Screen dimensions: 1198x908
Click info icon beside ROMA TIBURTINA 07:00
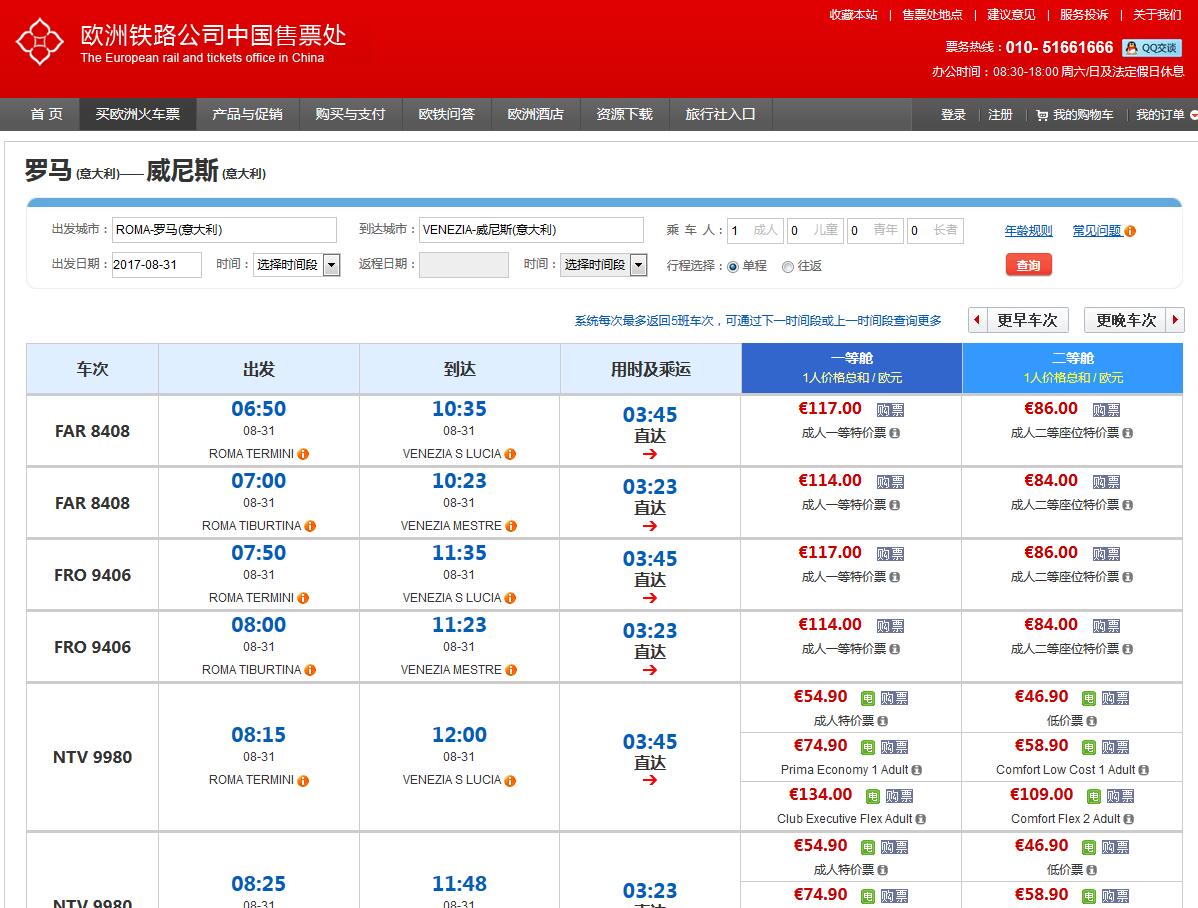click(x=310, y=526)
